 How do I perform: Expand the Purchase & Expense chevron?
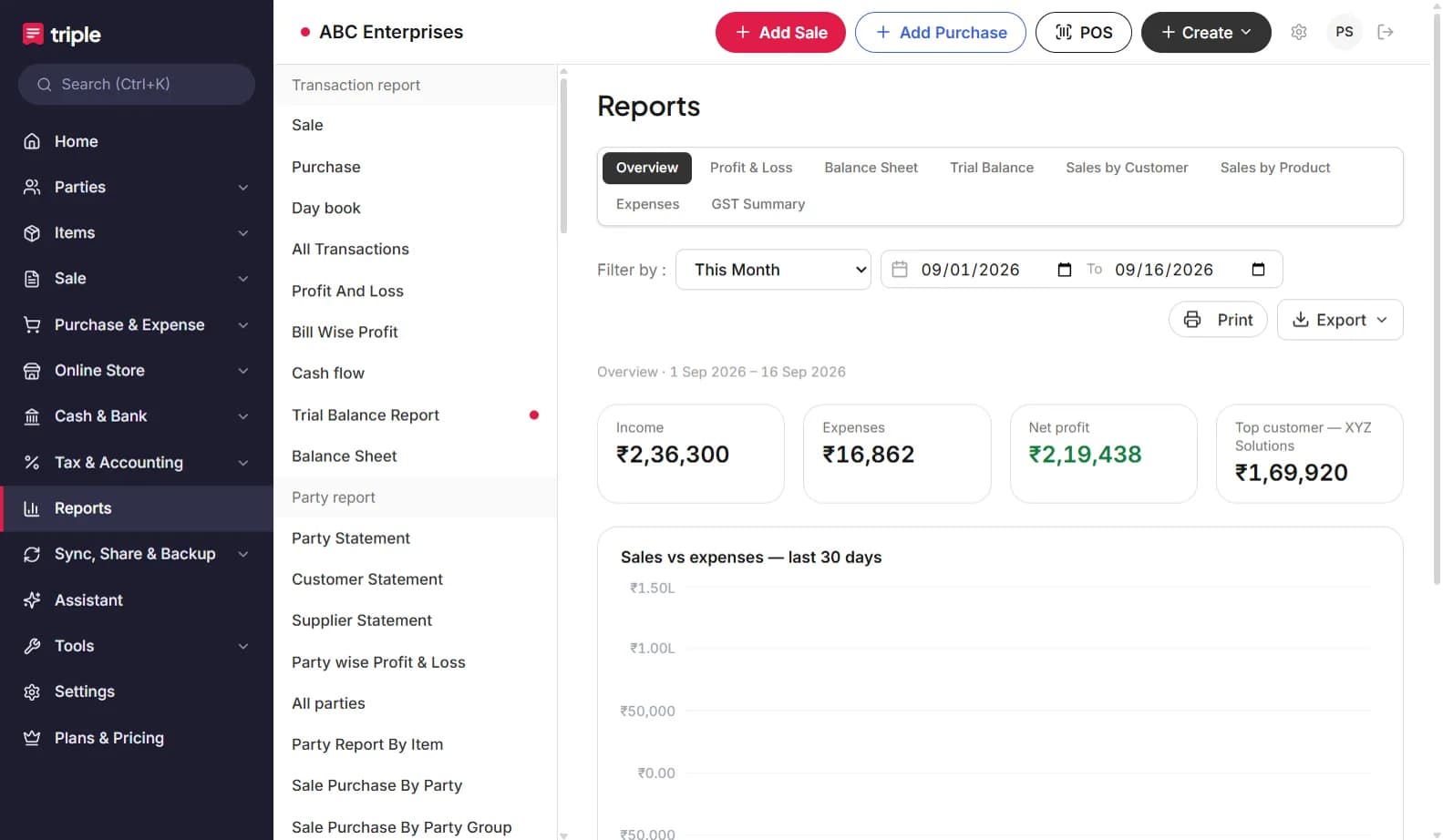[x=243, y=325]
